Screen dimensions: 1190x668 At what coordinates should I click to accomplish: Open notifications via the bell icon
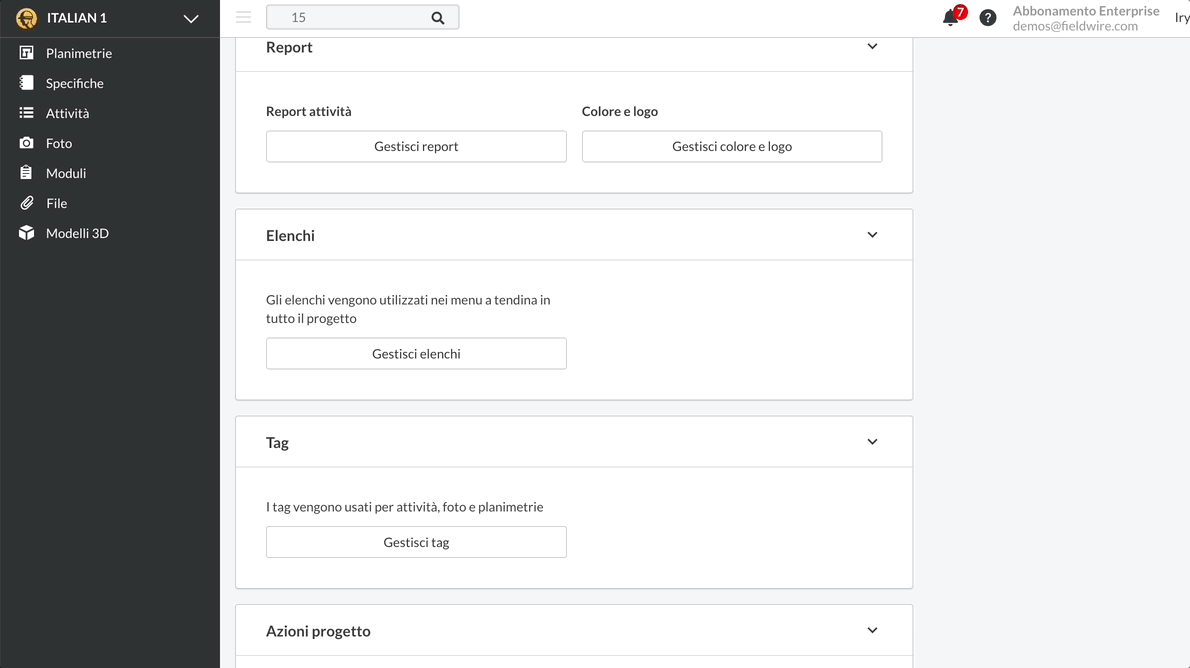click(949, 17)
